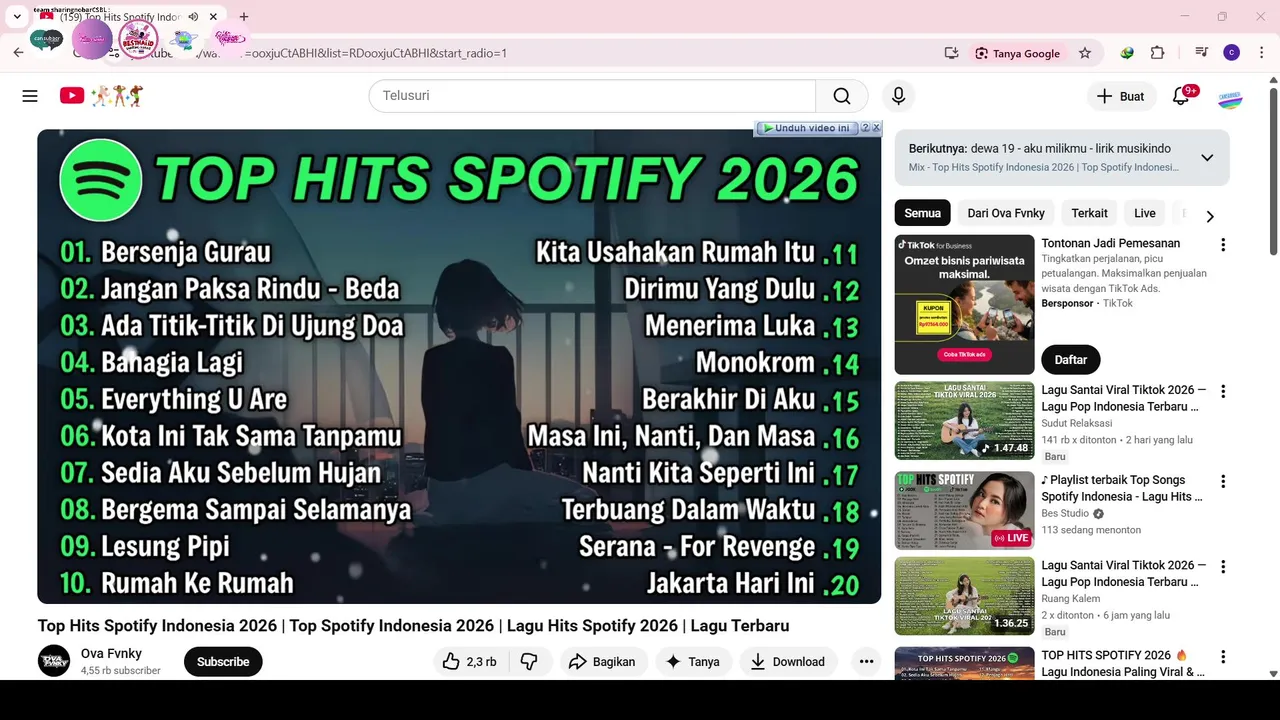The width and height of the screenshot is (1280, 720).
Task: Open the YouTube account avatar menu
Action: click(1230, 98)
